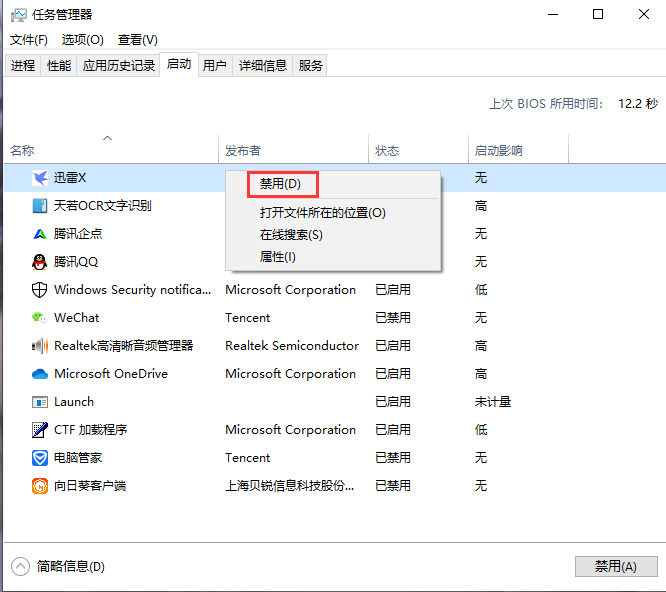The height and width of the screenshot is (592, 666).
Task: Click the 电脑管家 shield icon
Action: point(40,458)
